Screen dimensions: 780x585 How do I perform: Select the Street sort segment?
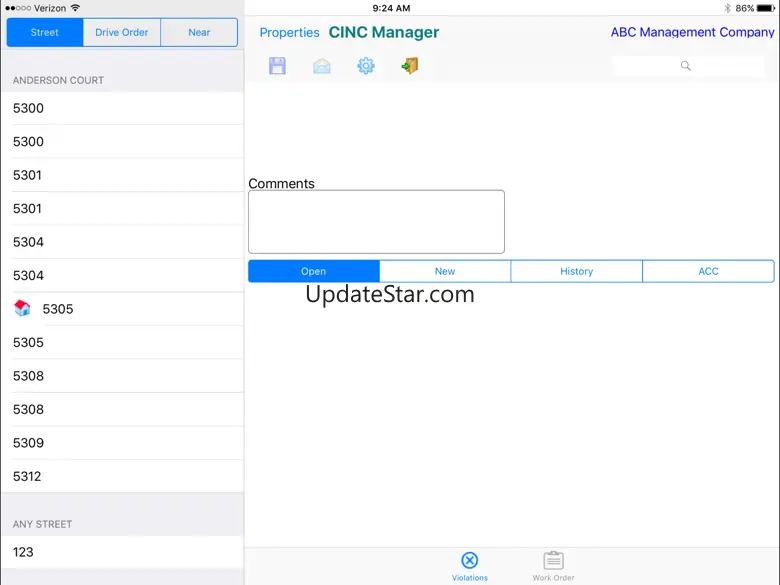click(45, 32)
